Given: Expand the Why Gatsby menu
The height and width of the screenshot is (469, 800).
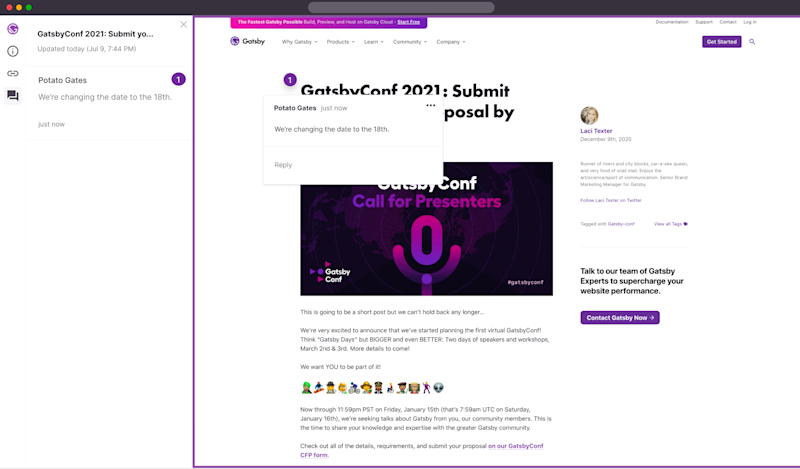Looking at the screenshot, I should [299, 42].
